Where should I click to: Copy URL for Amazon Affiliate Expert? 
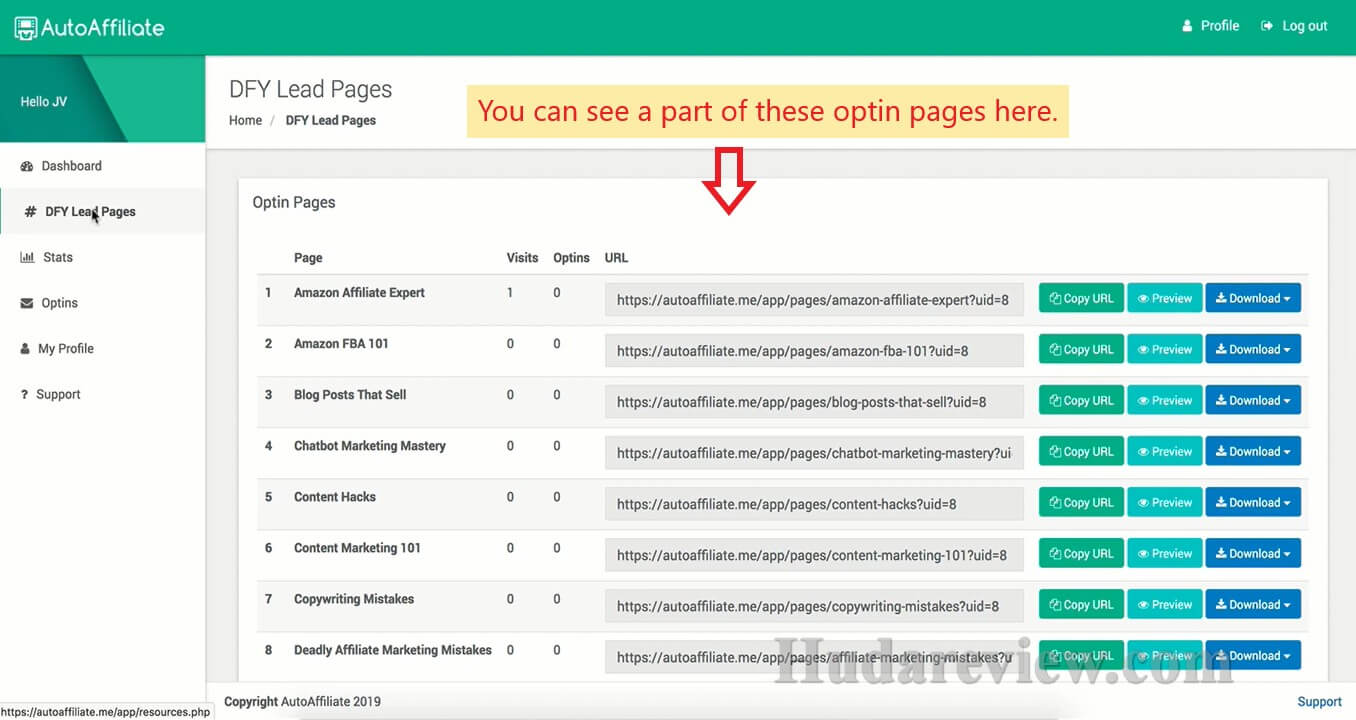[1081, 298]
